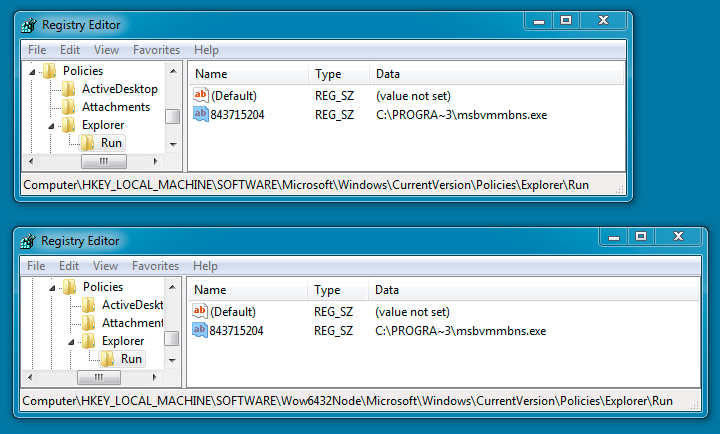Select the 843715204 value icon in bottom window
Image resolution: width=720 pixels, height=434 pixels.
click(x=200, y=331)
